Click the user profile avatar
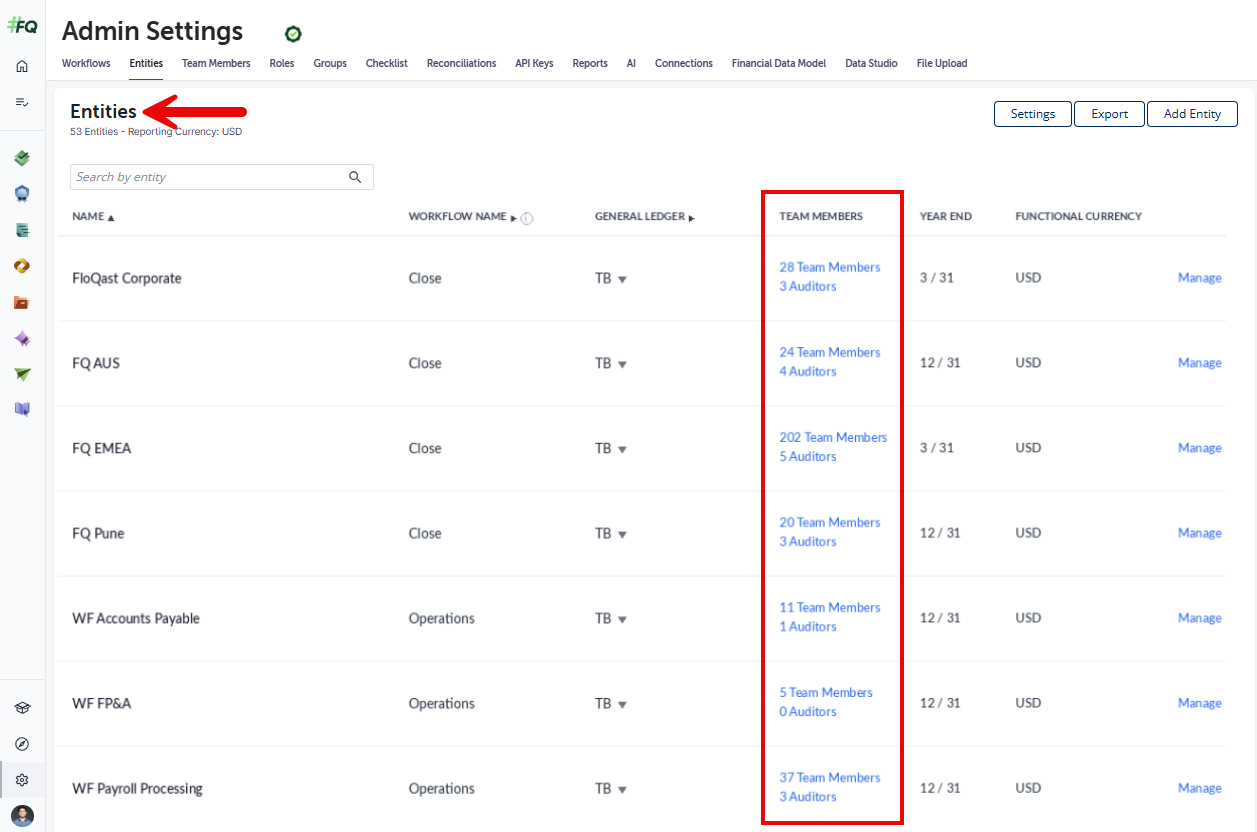1257x832 pixels. click(x=22, y=815)
